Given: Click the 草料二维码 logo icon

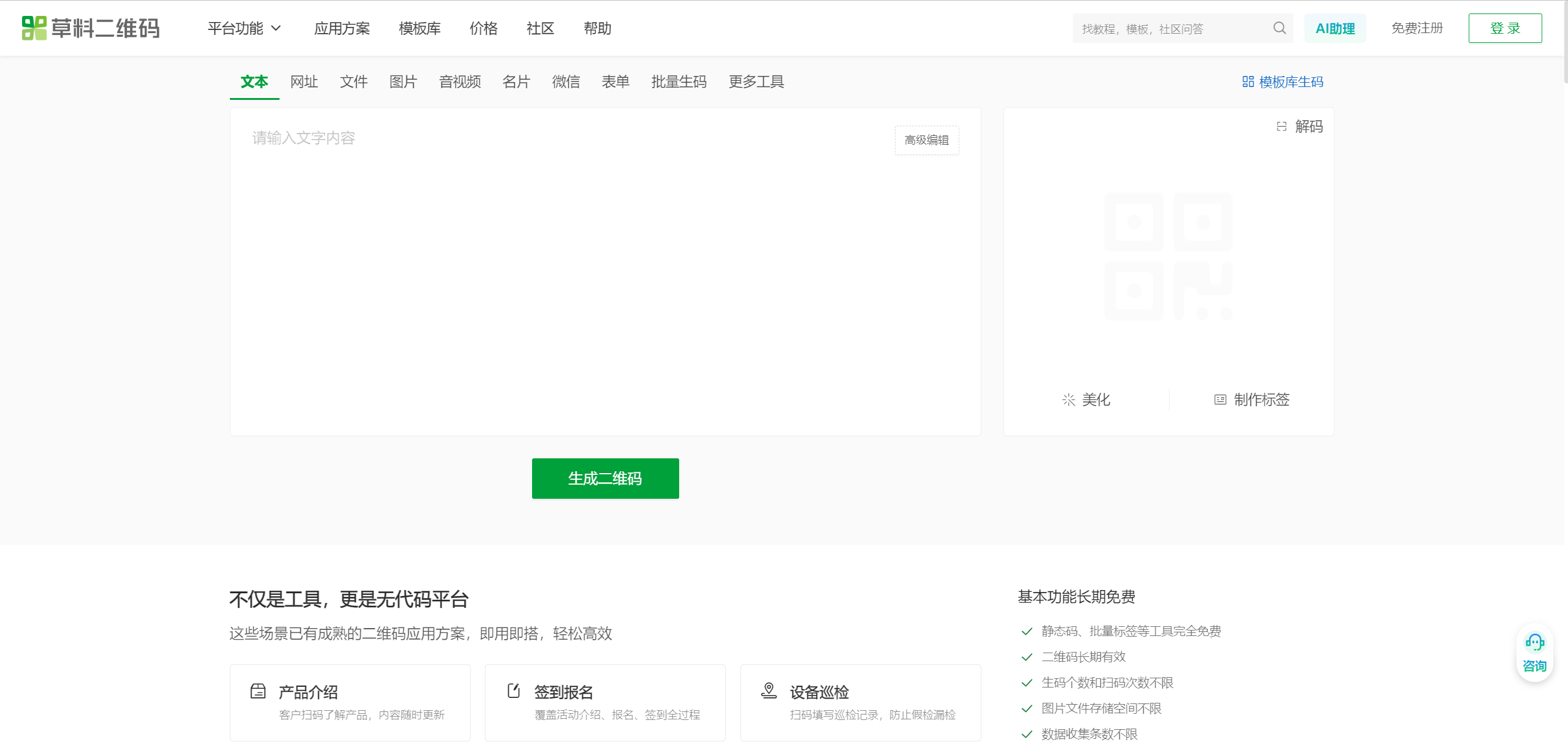Looking at the screenshot, I should tap(34, 28).
